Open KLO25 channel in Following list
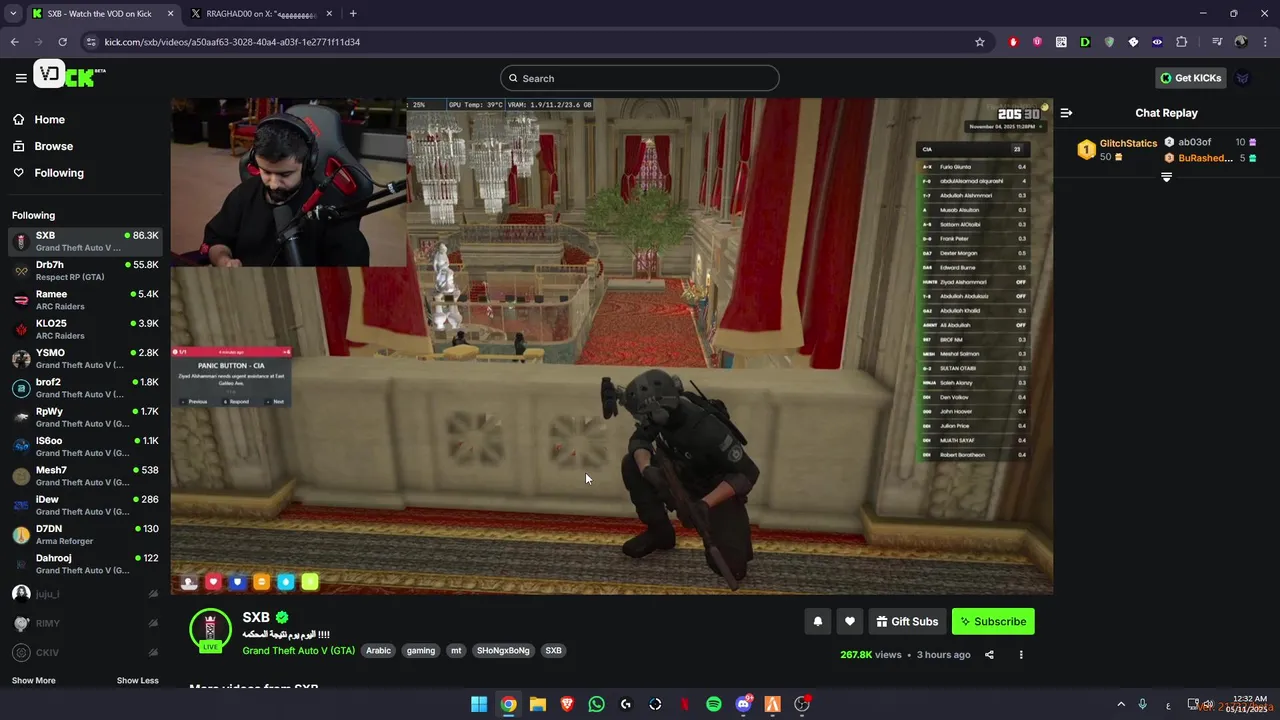This screenshot has width=1280, height=720. pyautogui.click(x=85, y=329)
